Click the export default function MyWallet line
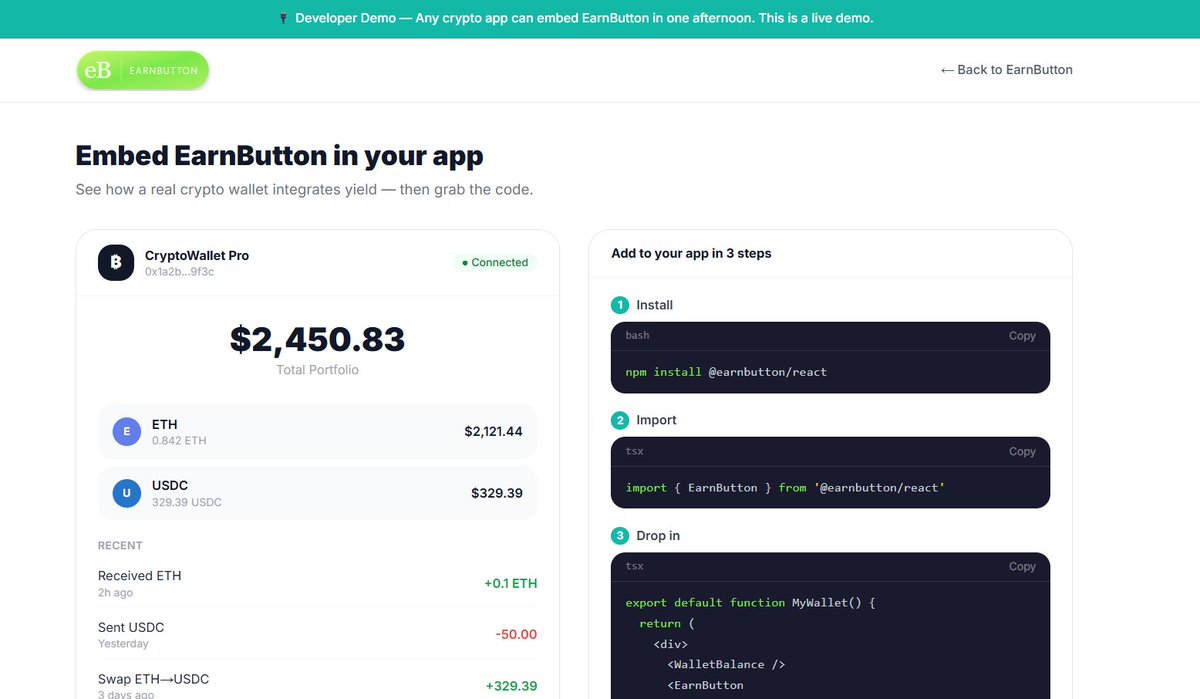Image resolution: width=1200 pixels, height=699 pixels. (x=750, y=603)
